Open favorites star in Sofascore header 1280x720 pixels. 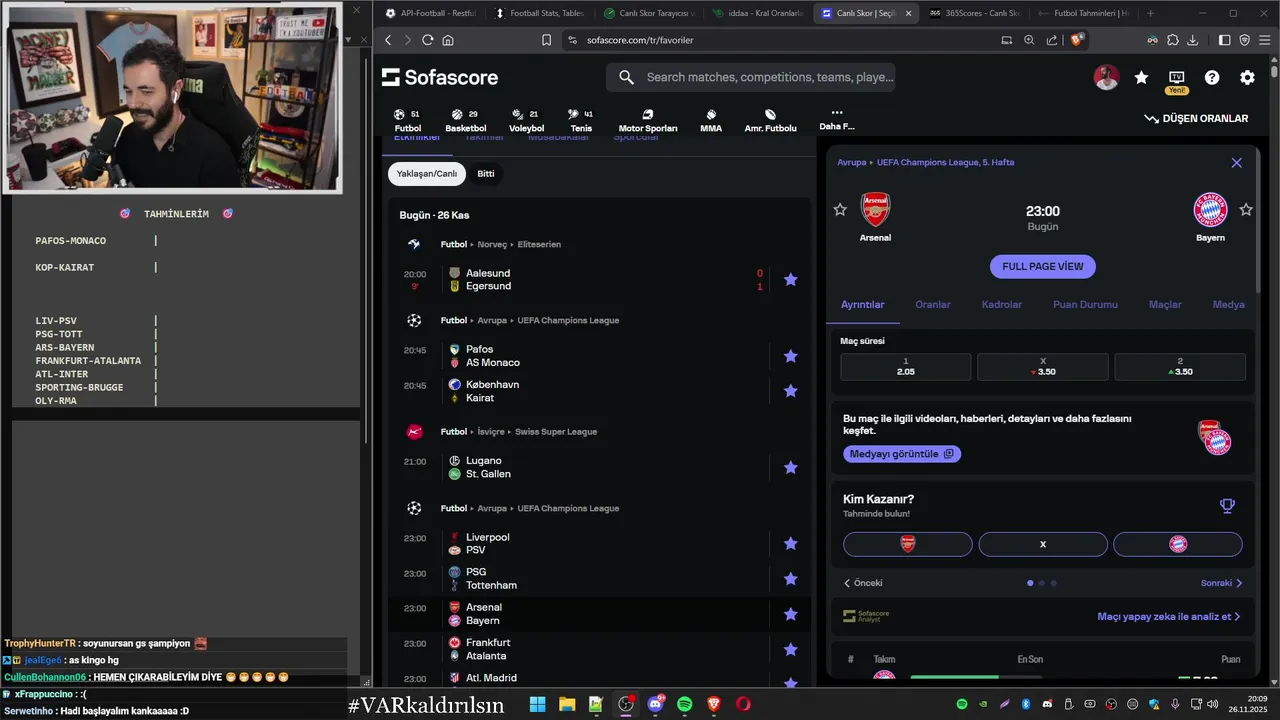tap(1141, 77)
